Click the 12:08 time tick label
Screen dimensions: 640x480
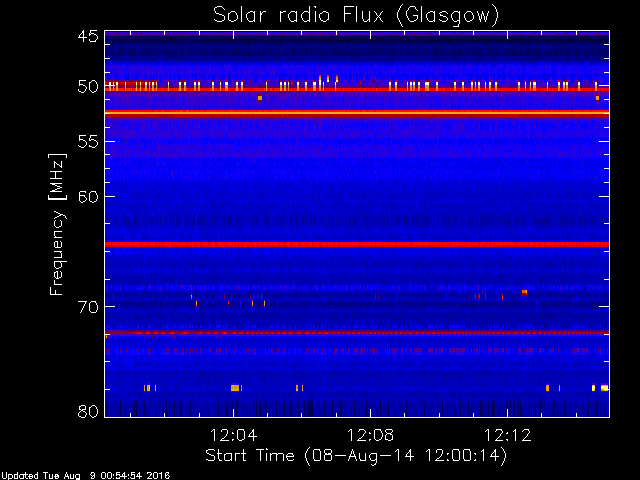click(x=371, y=435)
